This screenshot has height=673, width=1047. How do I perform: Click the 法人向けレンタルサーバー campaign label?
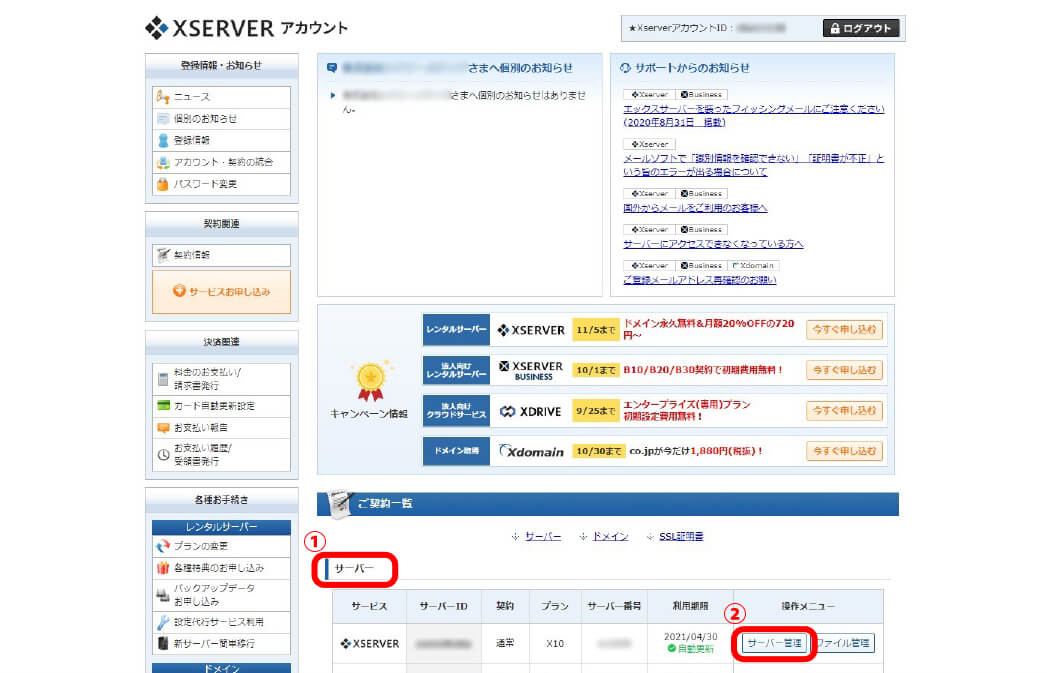(x=456, y=371)
